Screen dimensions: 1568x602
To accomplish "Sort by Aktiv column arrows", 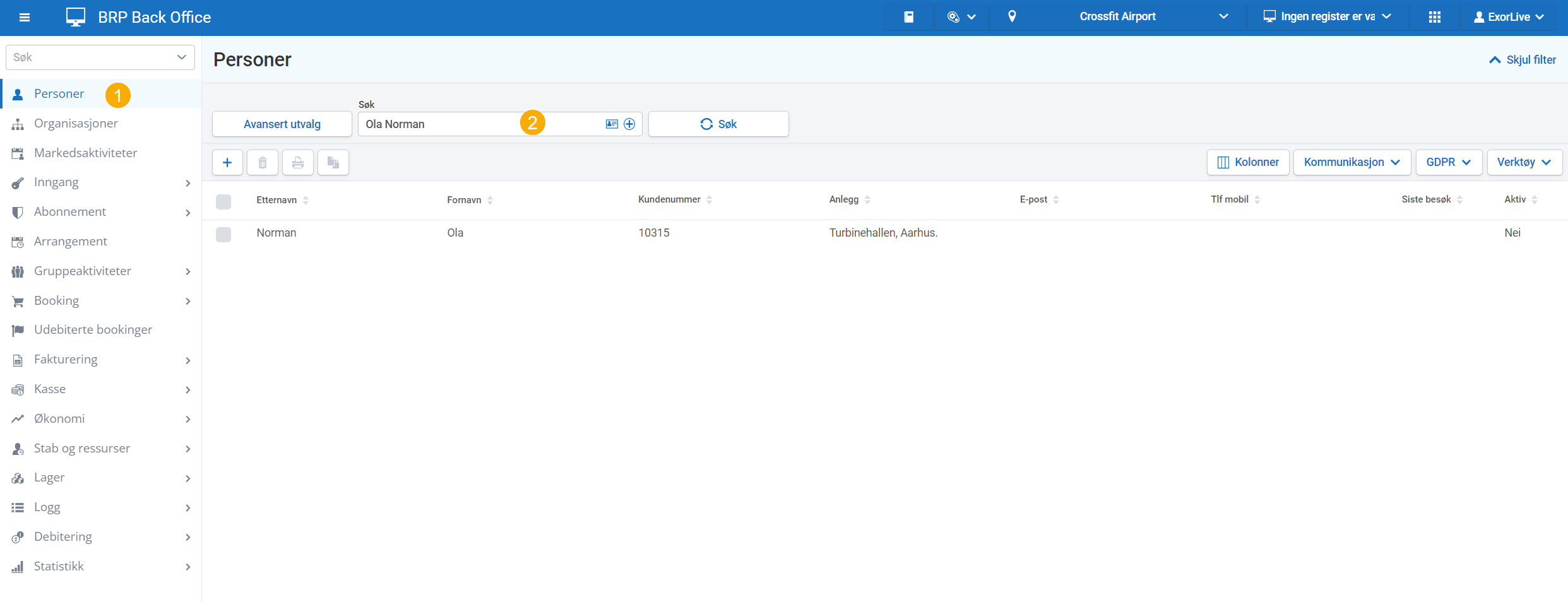I will [1535, 199].
